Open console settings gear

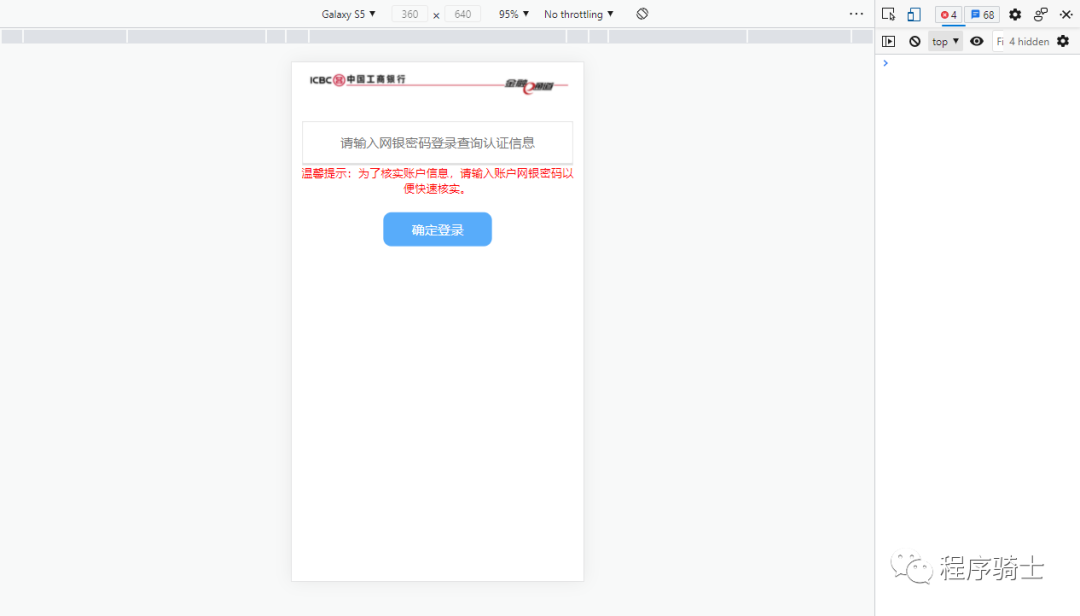click(1064, 41)
